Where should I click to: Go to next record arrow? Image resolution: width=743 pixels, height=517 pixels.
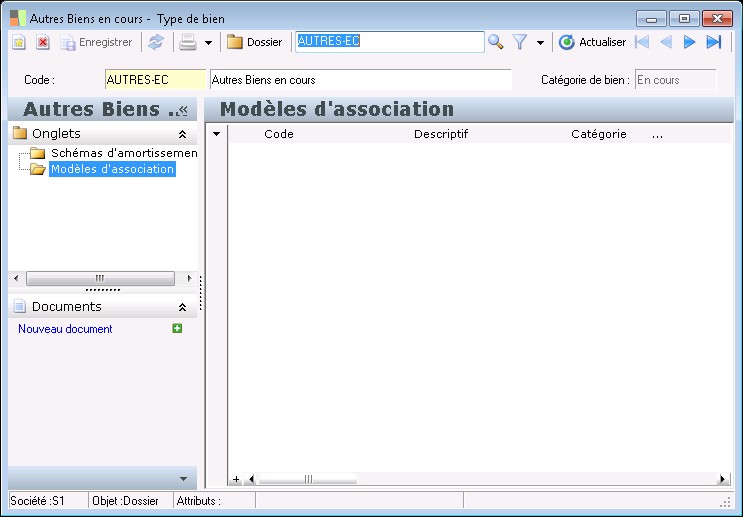tap(689, 42)
